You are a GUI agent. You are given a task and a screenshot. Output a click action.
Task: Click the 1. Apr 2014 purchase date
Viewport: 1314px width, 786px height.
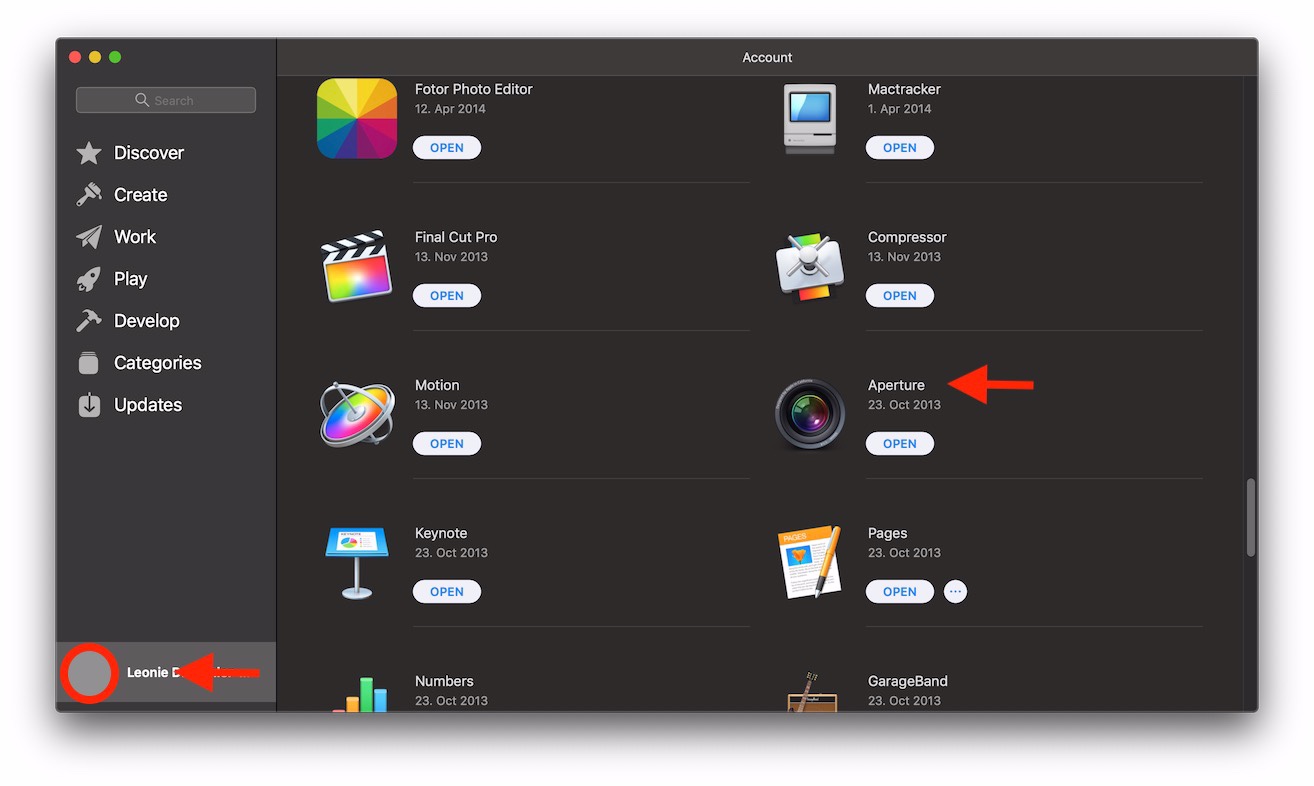pos(899,109)
